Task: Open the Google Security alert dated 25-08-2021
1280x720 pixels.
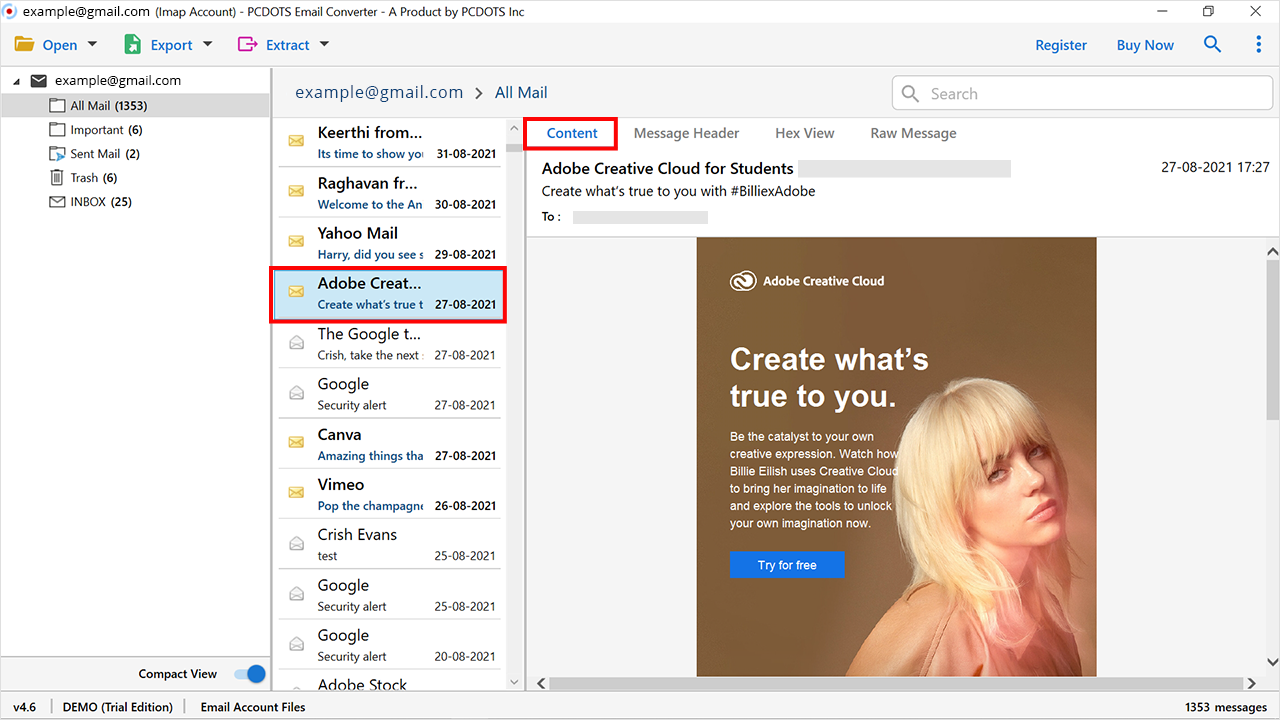Action: click(x=389, y=595)
